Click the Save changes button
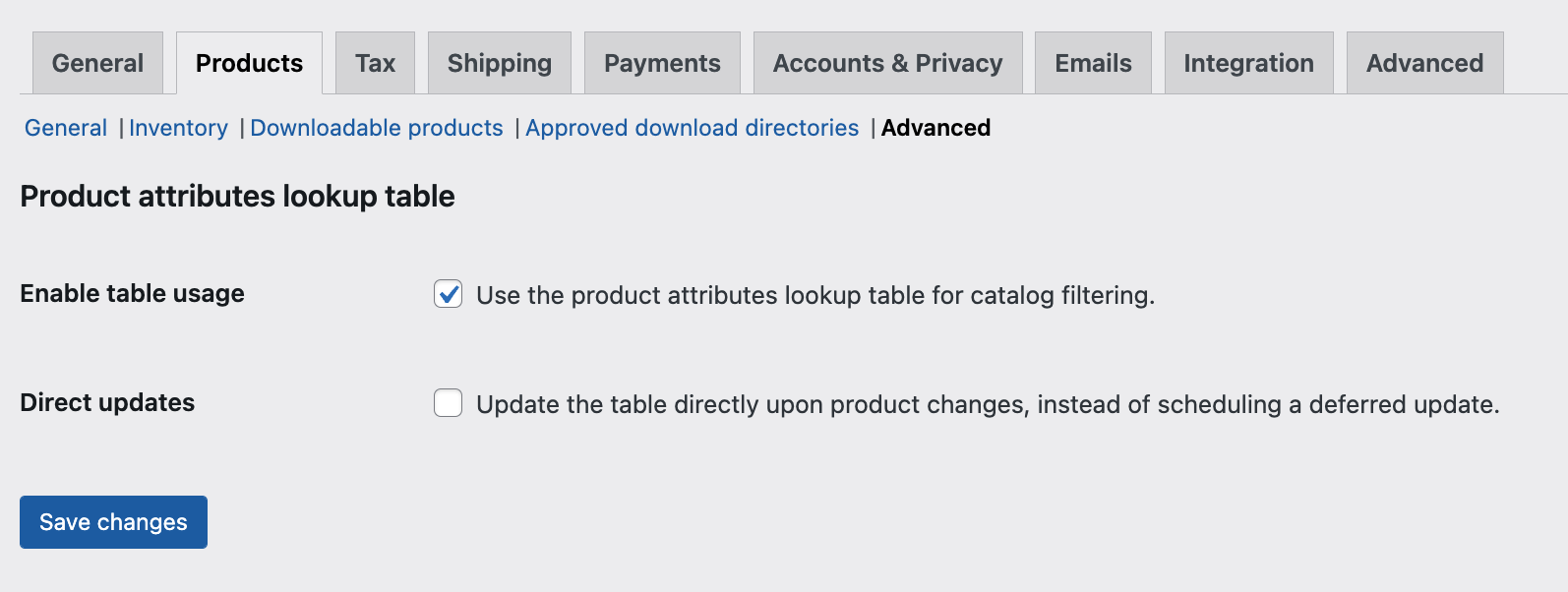 point(113,522)
